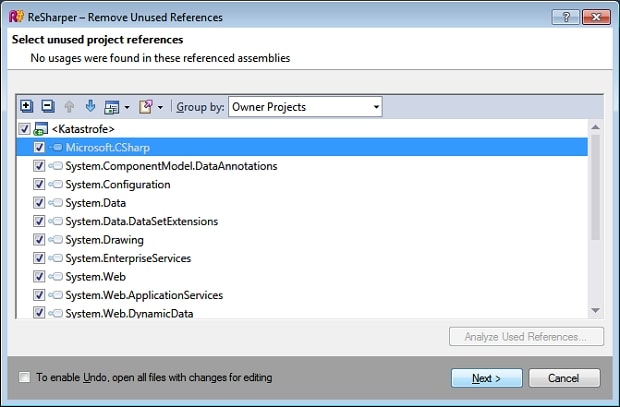Viewport: 620px width, 407px height.
Task: Select System.EnterpriseServices row
Action: (x=302, y=258)
